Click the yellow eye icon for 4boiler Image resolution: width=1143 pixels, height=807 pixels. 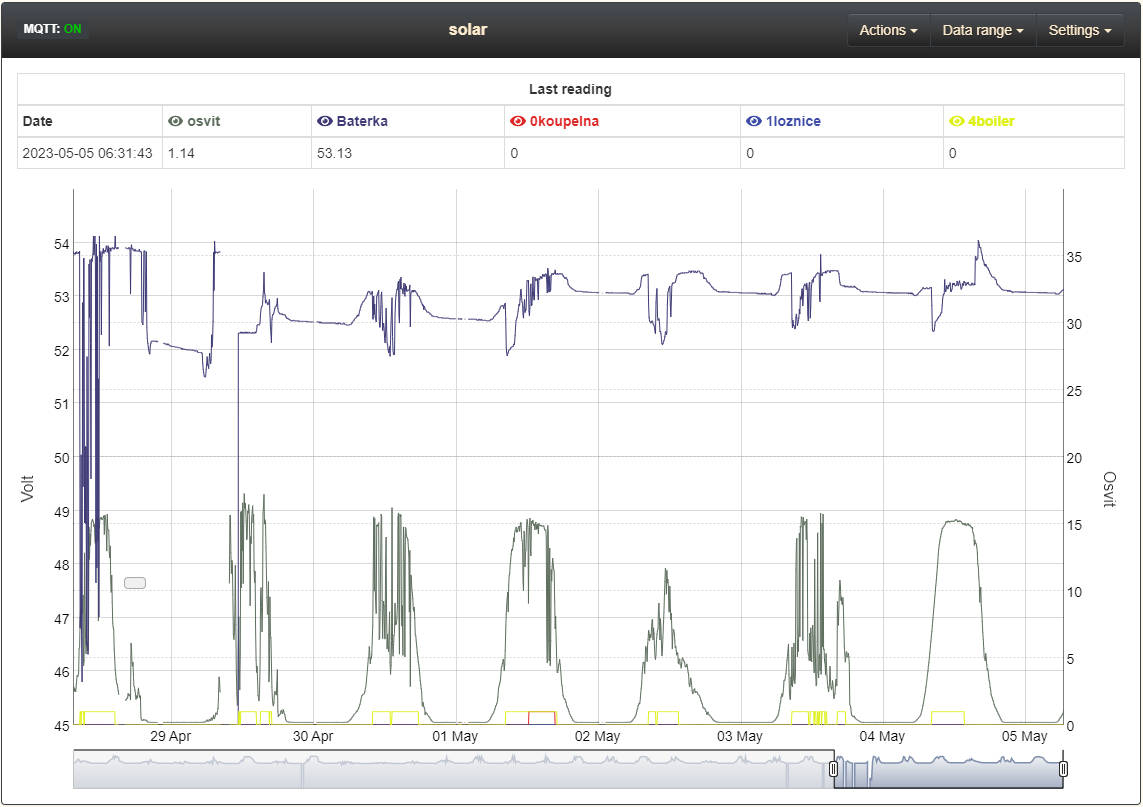[956, 121]
